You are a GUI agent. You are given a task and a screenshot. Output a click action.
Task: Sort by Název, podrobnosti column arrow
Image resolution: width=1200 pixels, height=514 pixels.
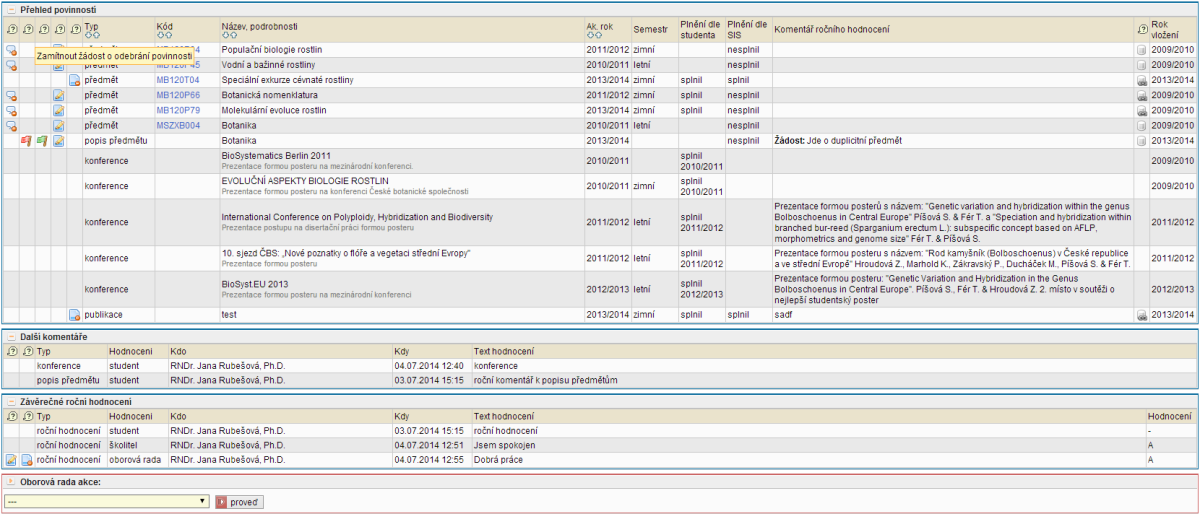pyautogui.click(x=225, y=35)
